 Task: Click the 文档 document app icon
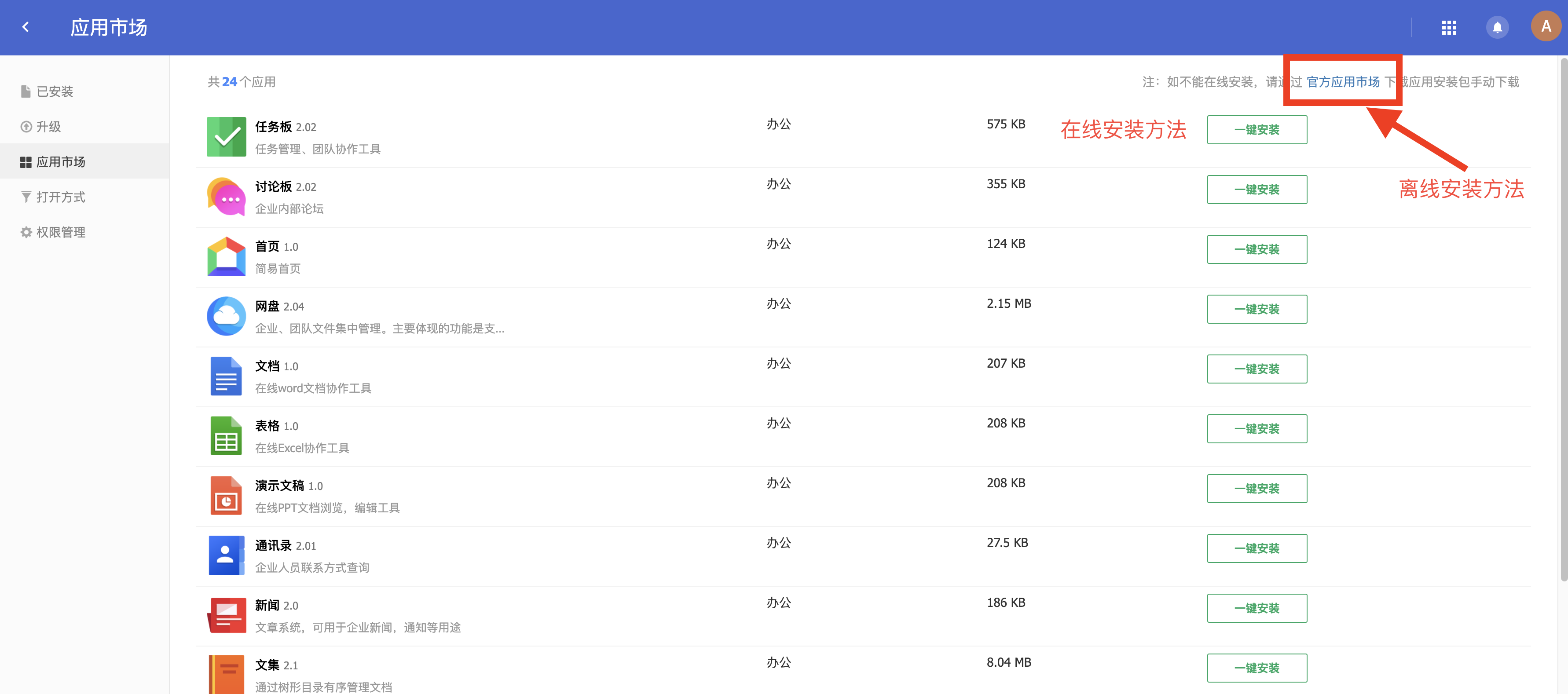pyautogui.click(x=226, y=375)
